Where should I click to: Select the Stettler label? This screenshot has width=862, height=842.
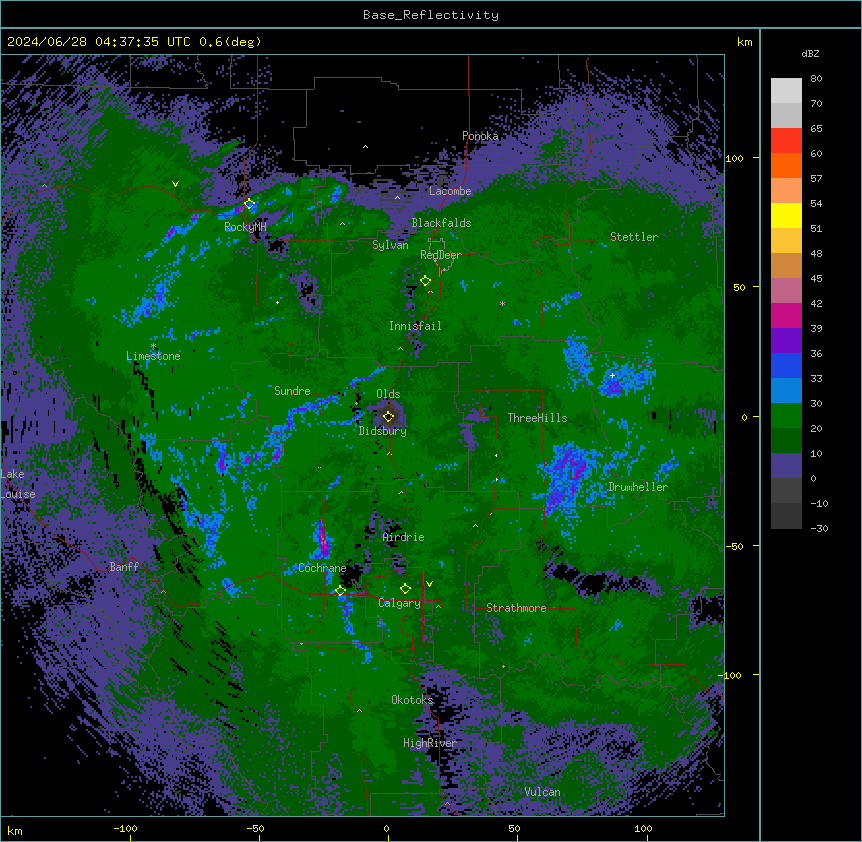point(634,237)
